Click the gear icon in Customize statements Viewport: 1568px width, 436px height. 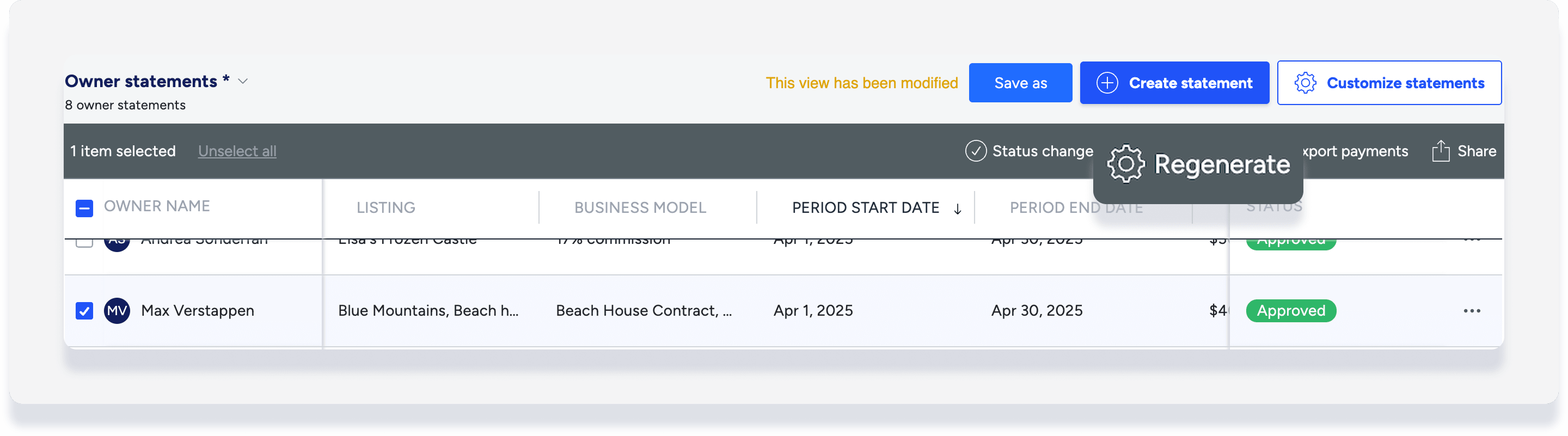coord(1304,83)
